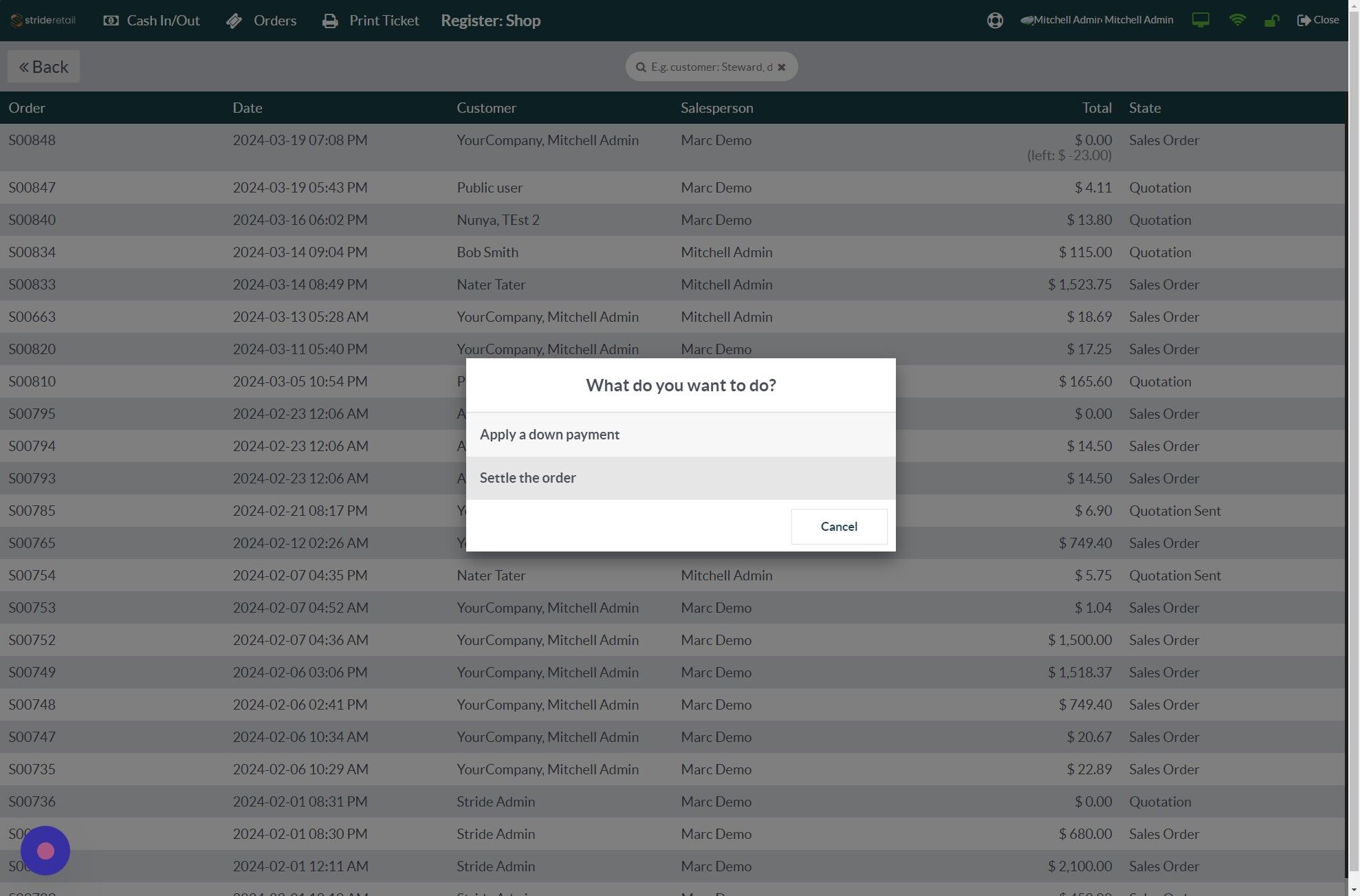1360x896 pixels.
Task: Click the life-ring support icon
Action: [994, 21]
